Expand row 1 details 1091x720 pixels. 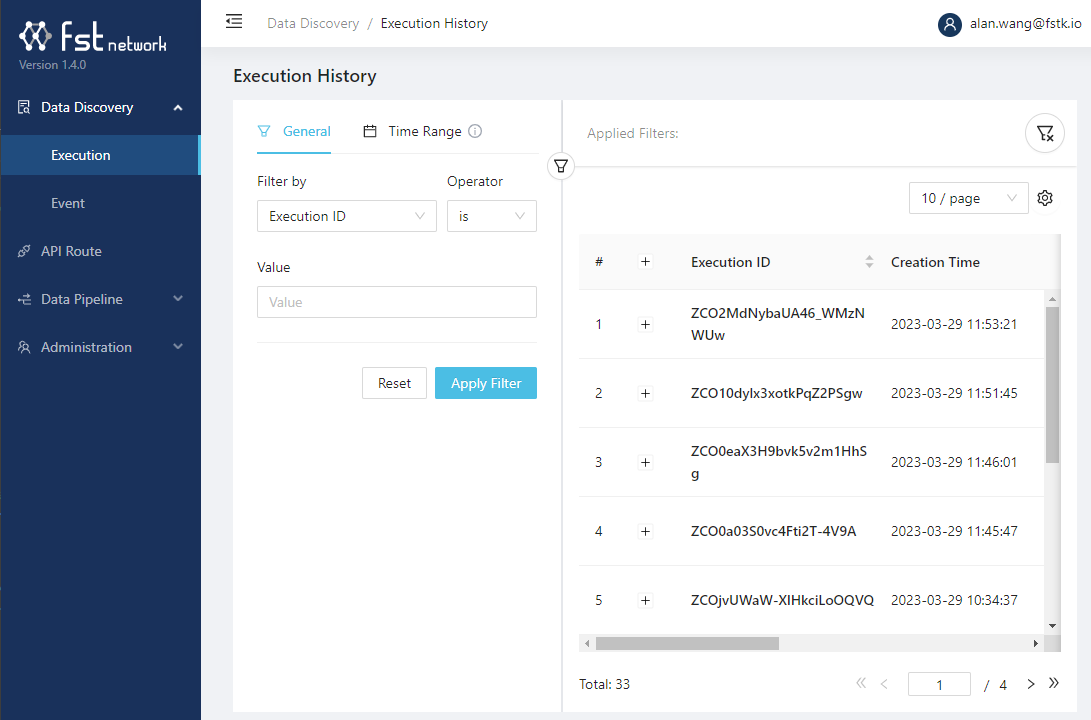645,324
